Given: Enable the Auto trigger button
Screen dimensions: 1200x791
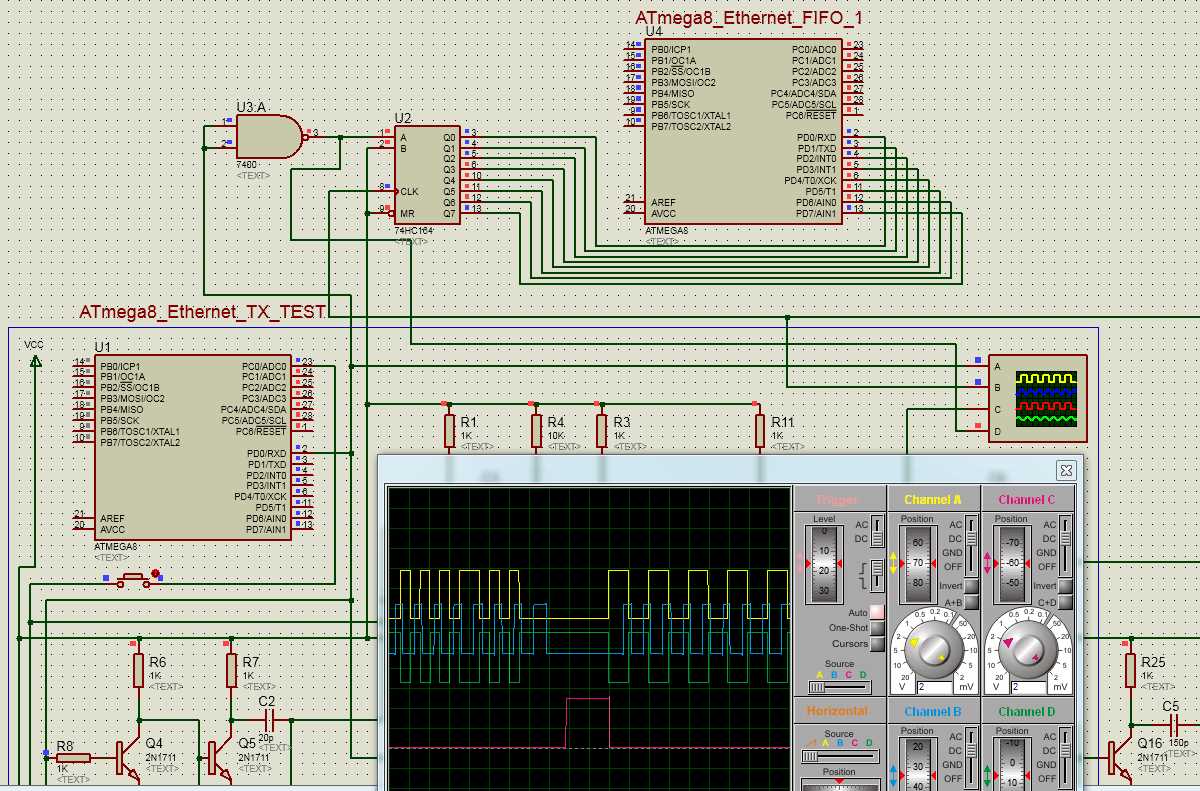Looking at the screenshot, I should [877, 612].
